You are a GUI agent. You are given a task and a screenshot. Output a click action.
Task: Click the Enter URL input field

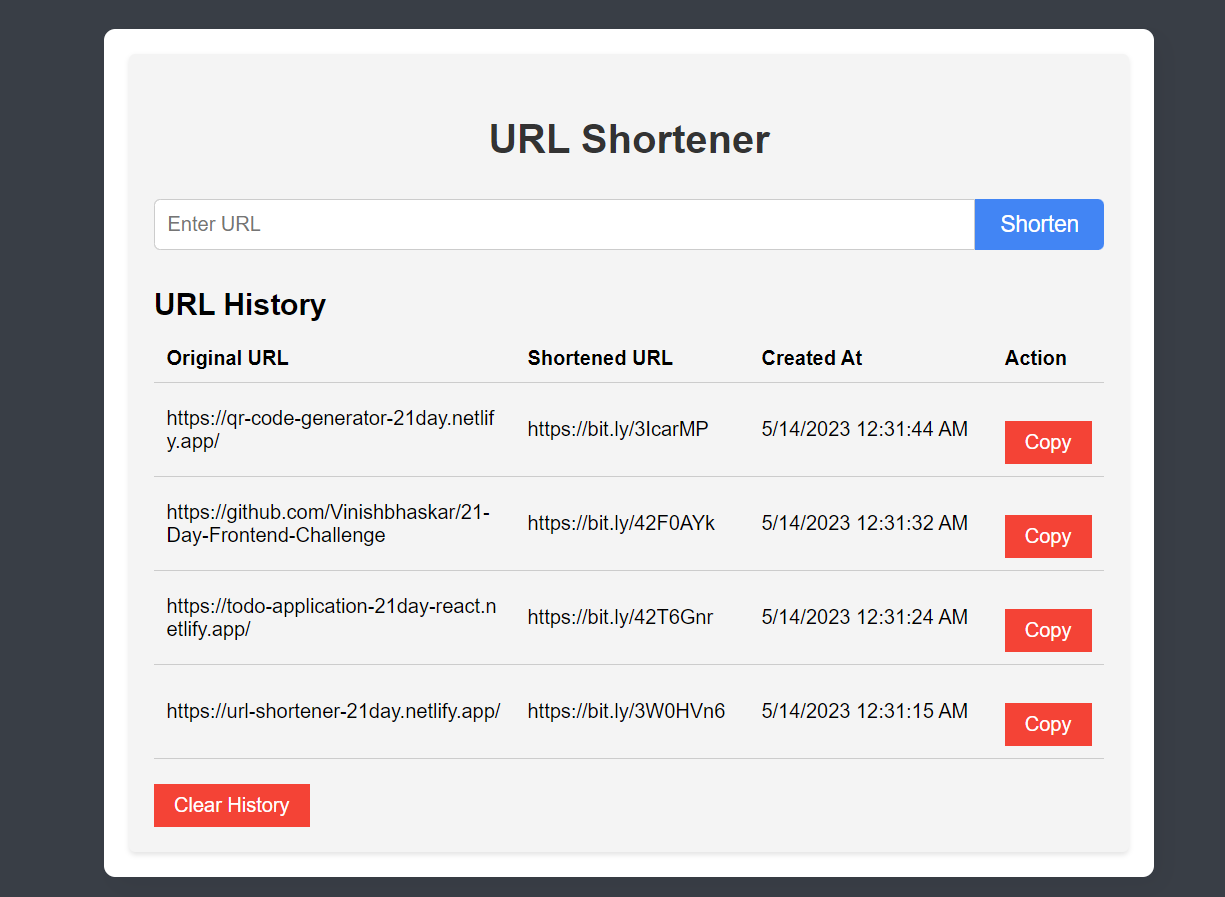click(564, 224)
